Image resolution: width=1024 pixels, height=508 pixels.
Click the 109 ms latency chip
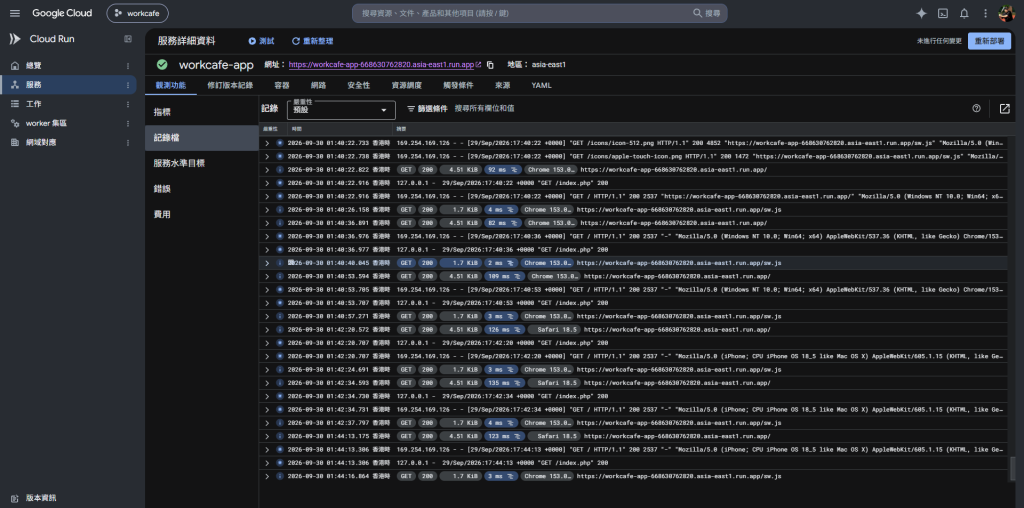click(505, 276)
